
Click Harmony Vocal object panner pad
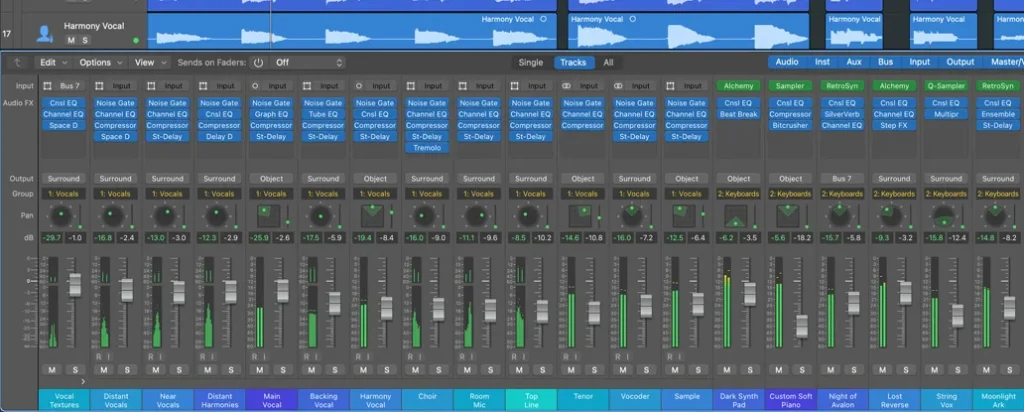tap(372, 215)
